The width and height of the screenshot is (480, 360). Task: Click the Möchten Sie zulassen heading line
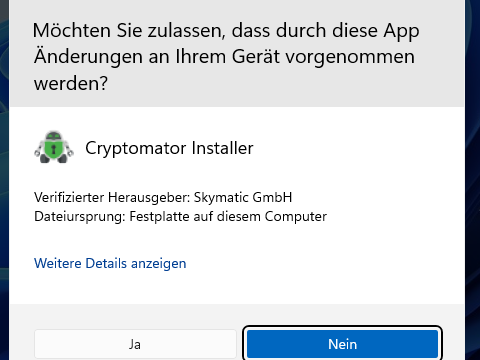tap(226, 31)
